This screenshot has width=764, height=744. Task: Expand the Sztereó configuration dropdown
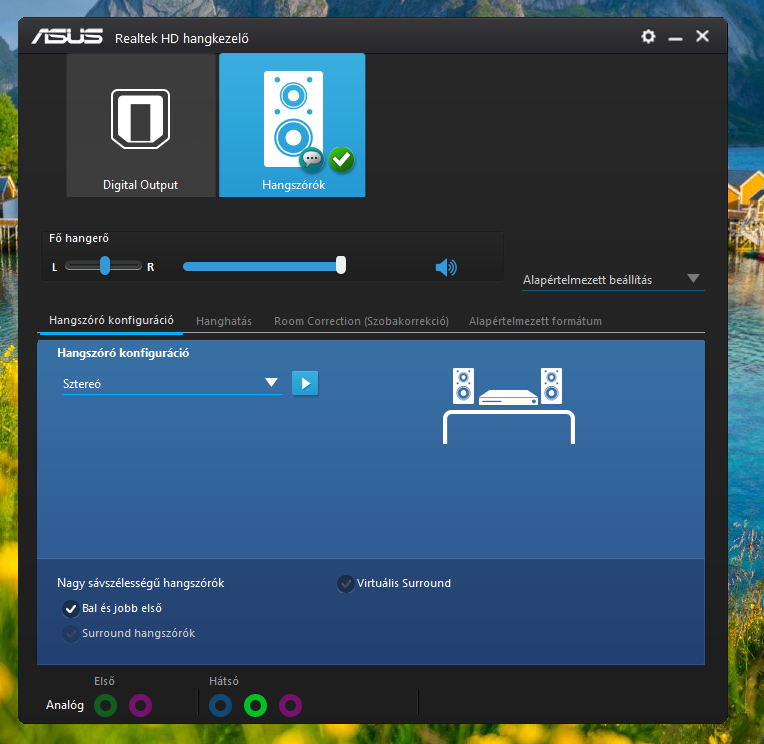172,383
